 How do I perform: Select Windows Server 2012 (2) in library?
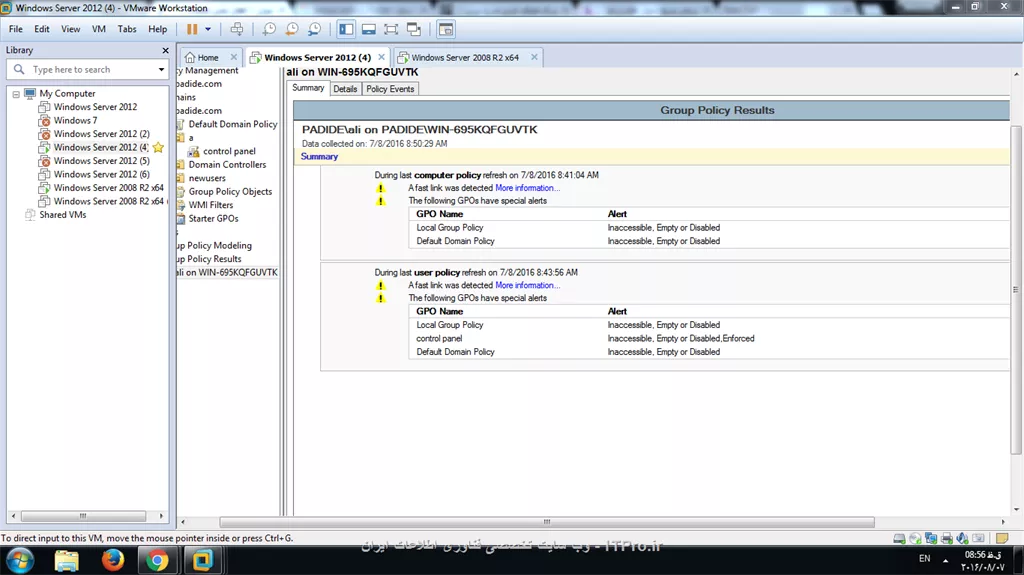click(101, 134)
